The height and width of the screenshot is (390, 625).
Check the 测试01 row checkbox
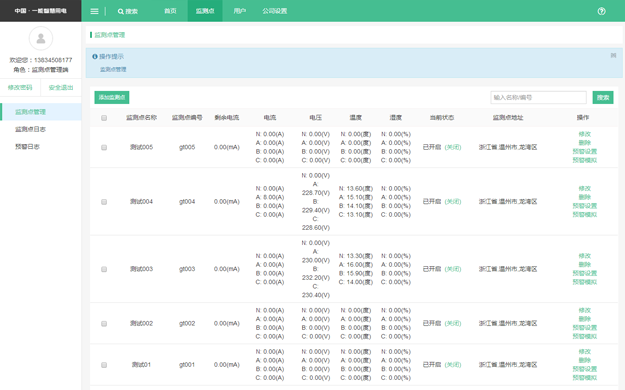pos(104,365)
